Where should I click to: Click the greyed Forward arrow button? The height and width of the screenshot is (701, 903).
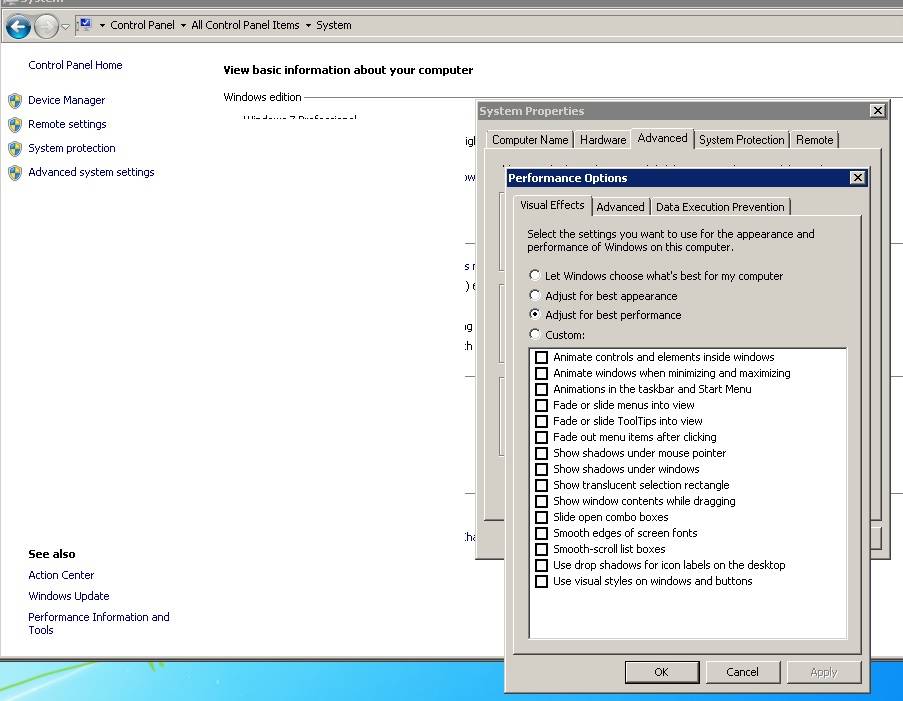point(46,26)
